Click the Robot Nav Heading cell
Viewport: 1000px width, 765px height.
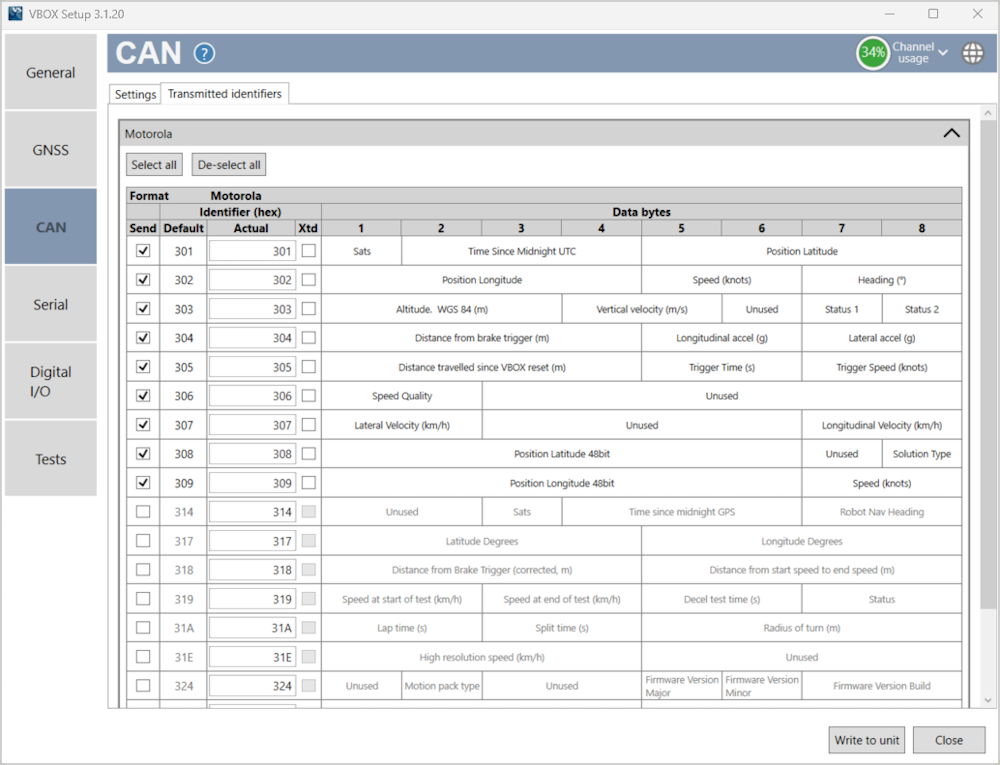(x=881, y=512)
